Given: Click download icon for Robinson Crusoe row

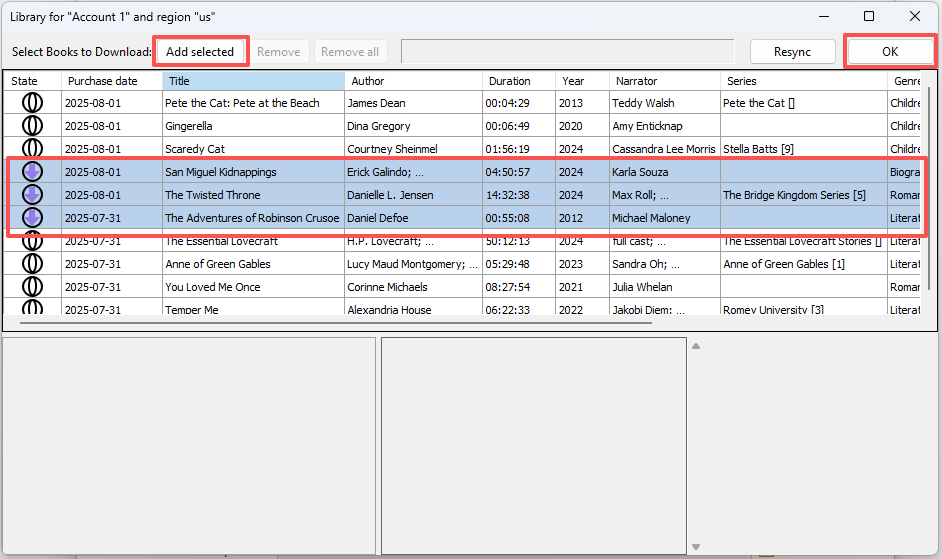Looking at the screenshot, I should tap(32, 218).
